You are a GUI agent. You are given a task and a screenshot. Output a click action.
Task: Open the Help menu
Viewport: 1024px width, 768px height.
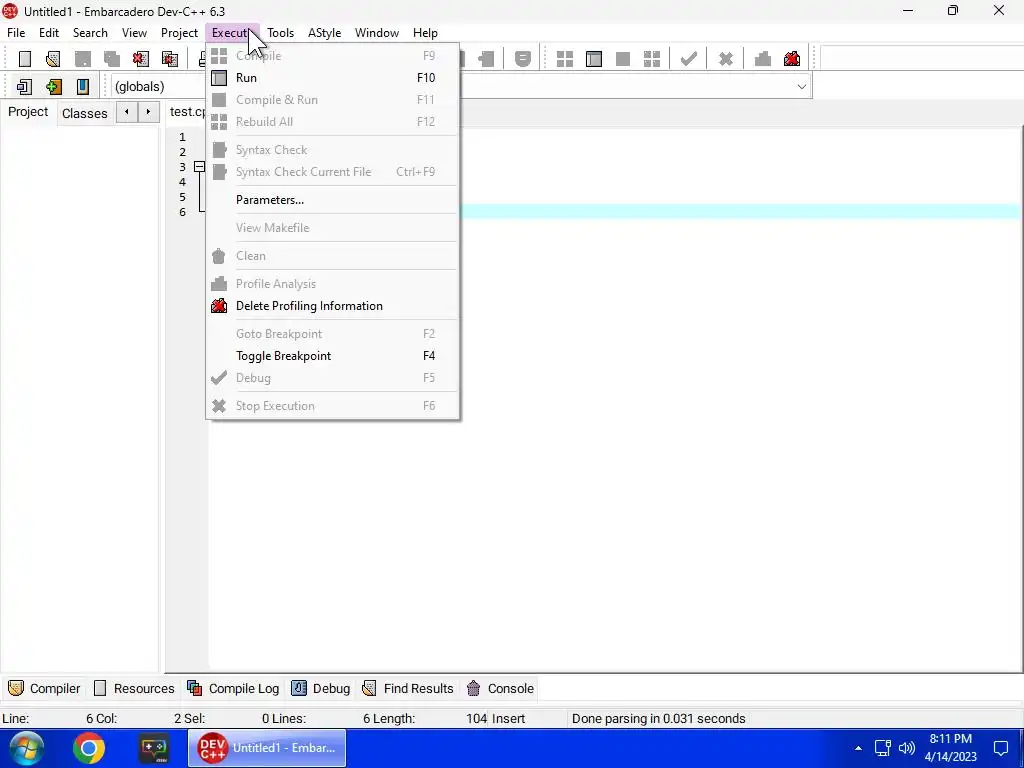point(425,33)
